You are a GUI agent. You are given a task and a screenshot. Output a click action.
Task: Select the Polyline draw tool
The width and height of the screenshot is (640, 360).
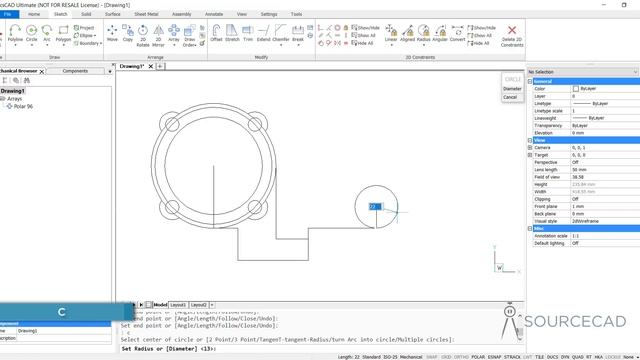coord(15,33)
